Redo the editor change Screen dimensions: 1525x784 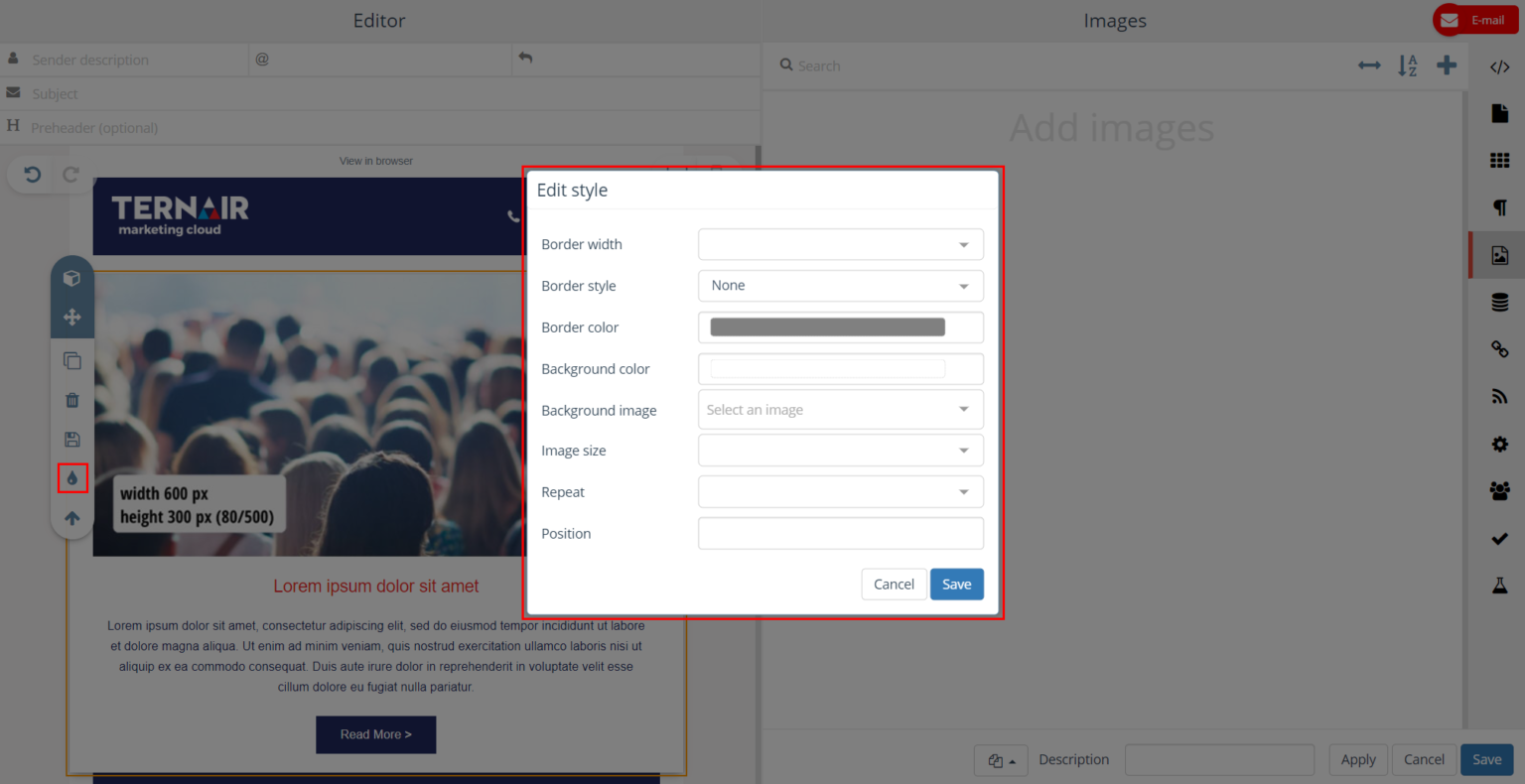pos(70,175)
